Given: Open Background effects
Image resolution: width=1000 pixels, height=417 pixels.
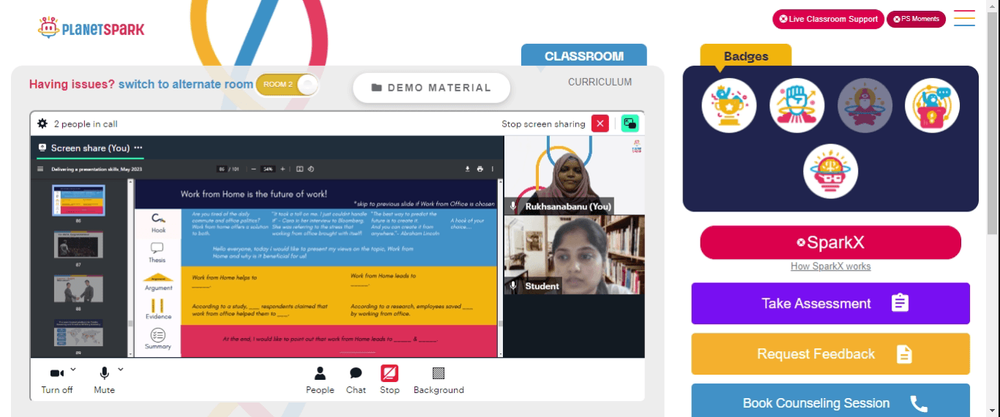Looking at the screenshot, I should [x=439, y=380].
